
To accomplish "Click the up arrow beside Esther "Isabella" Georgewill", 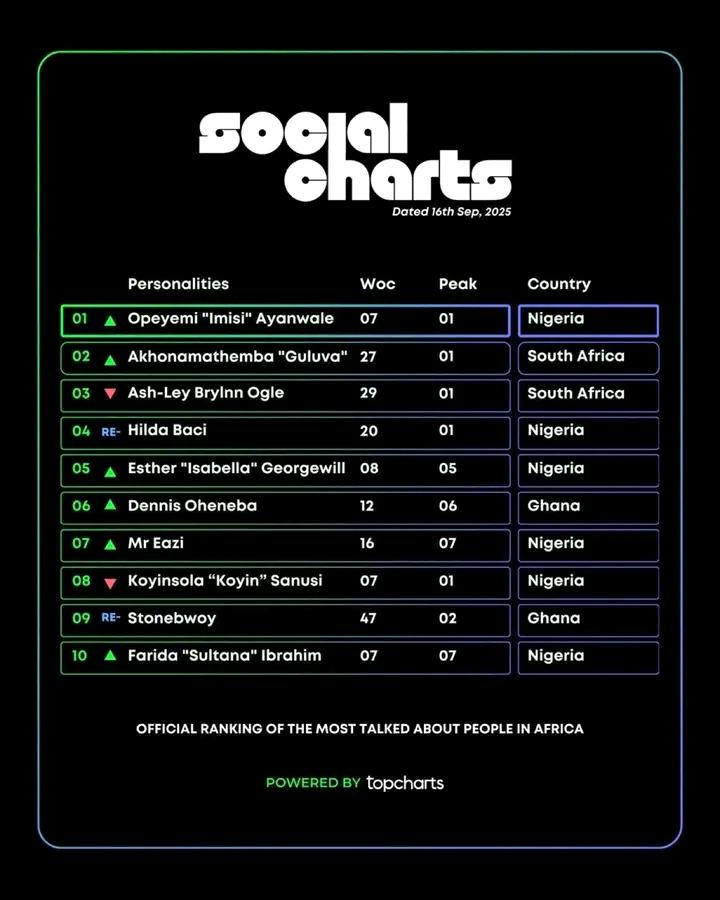I will [x=110, y=469].
